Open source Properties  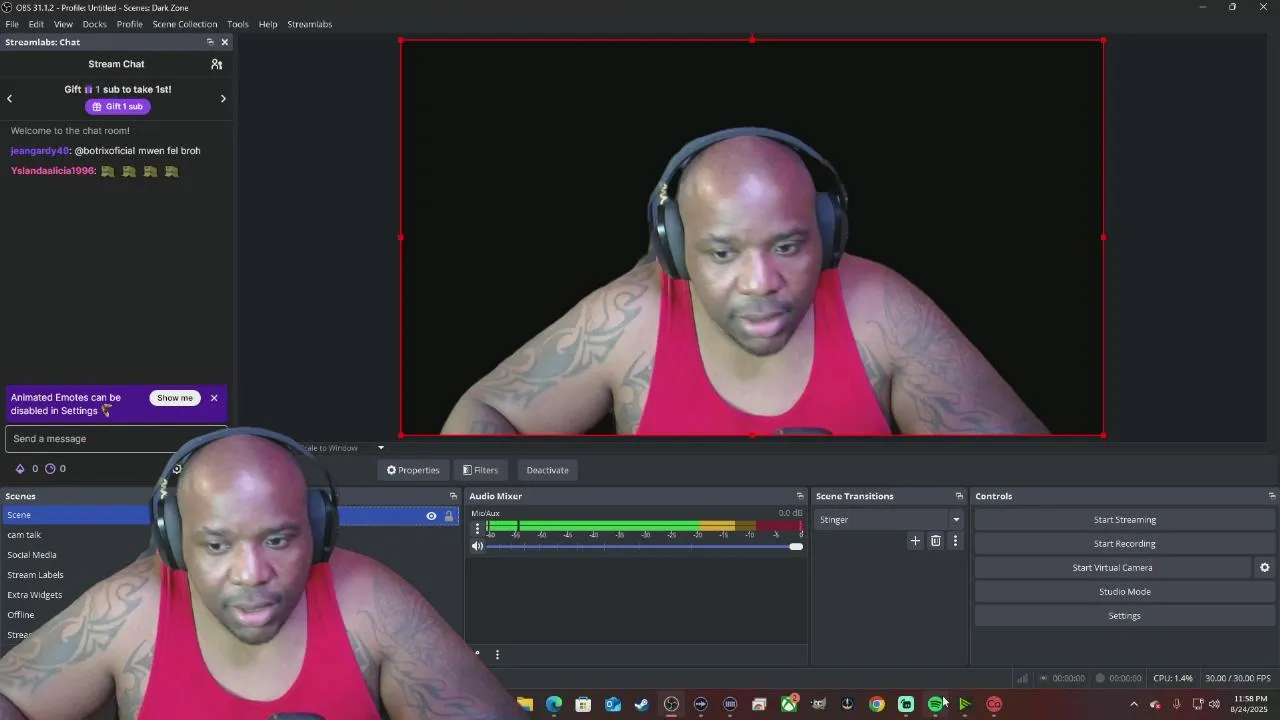(413, 470)
